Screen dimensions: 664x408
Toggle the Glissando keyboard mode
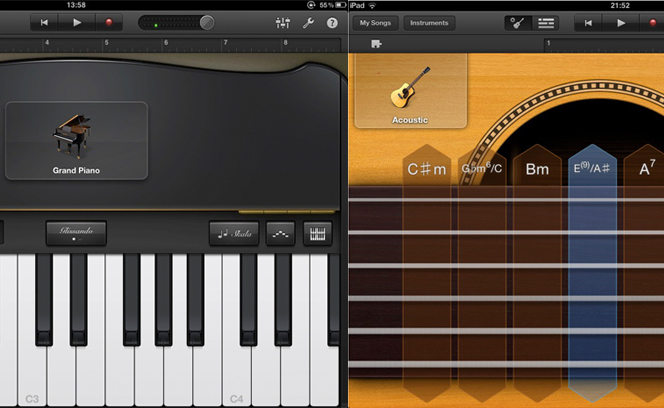(x=75, y=233)
